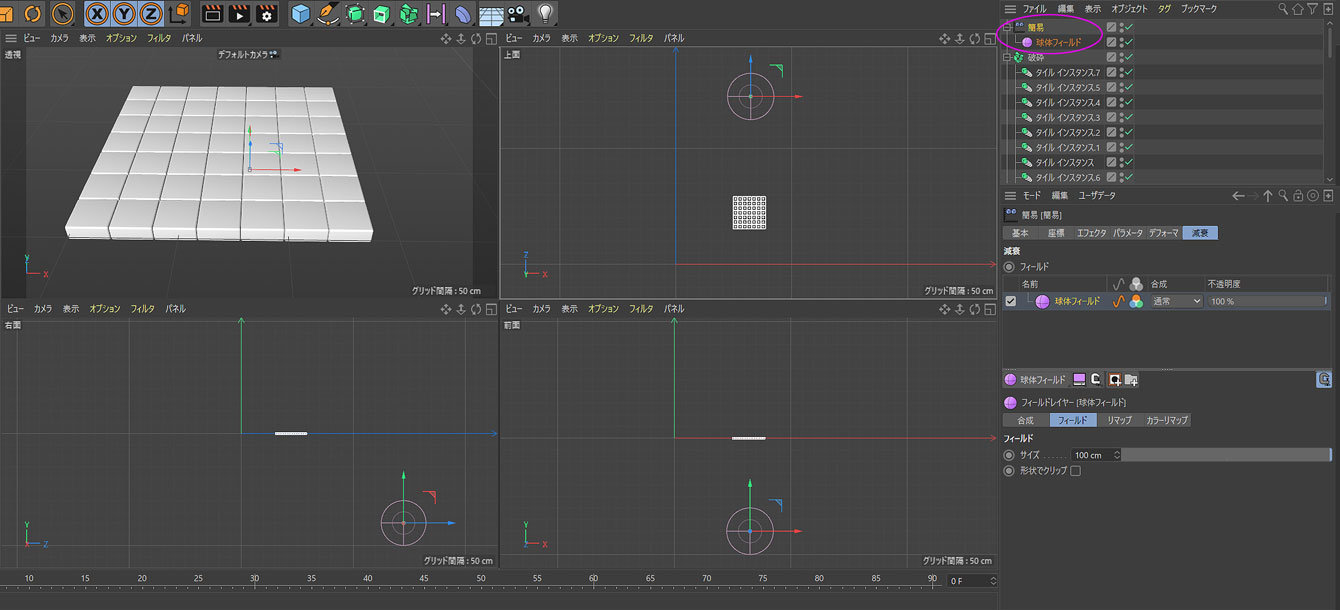Click the spline Pen tool
This screenshot has width=1340, height=610.
328,14
